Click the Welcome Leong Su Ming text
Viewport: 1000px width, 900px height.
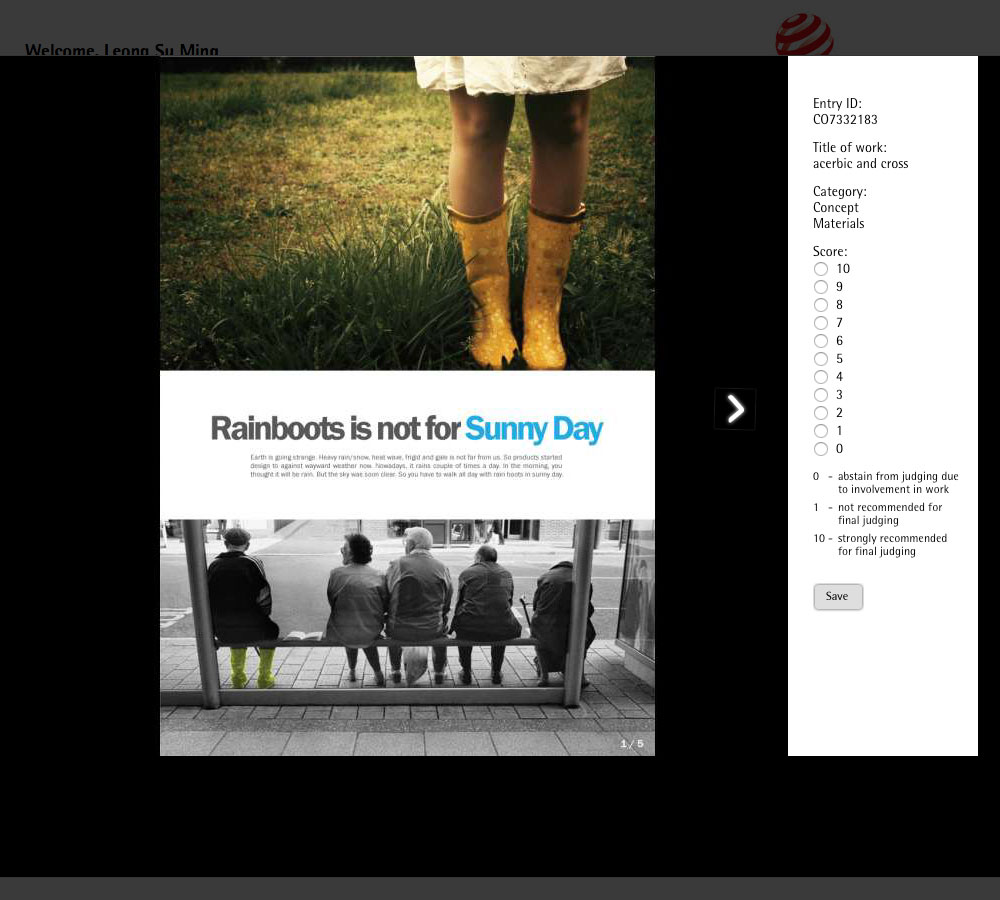click(x=122, y=50)
